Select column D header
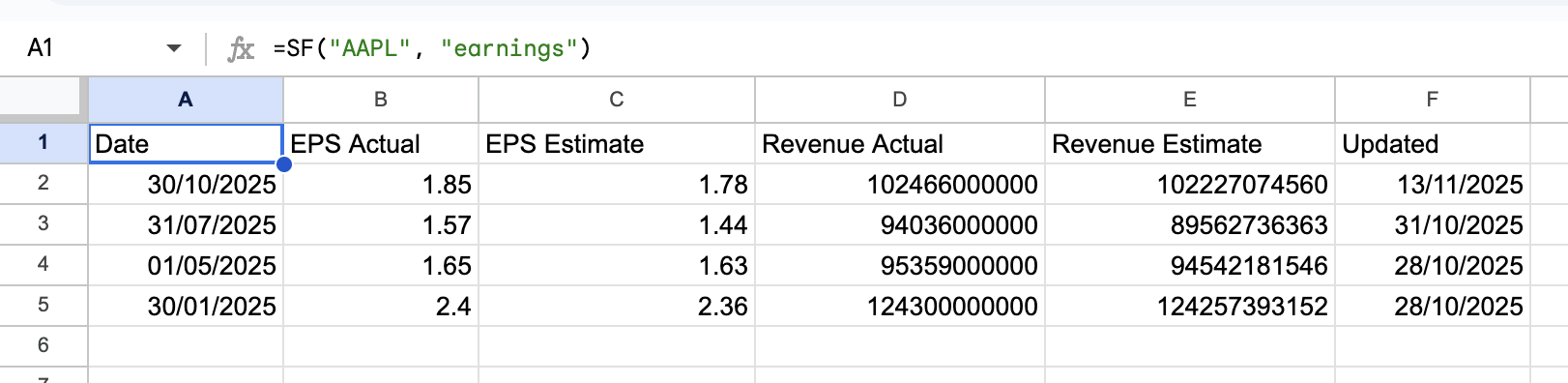Image resolution: width=1568 pixels, height=383 pixels. pos(900,100)
